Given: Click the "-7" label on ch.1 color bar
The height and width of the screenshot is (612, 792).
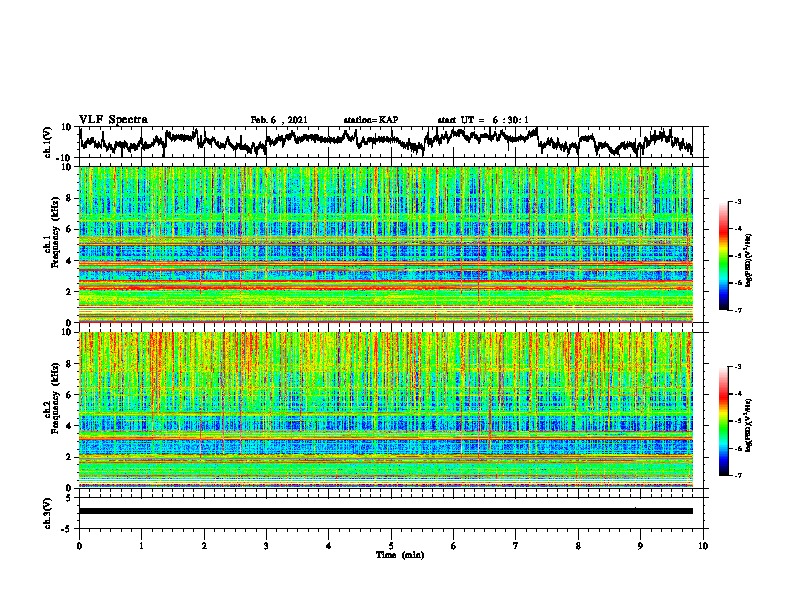Looking at the screenshot, I should click(x=737, y=310).
